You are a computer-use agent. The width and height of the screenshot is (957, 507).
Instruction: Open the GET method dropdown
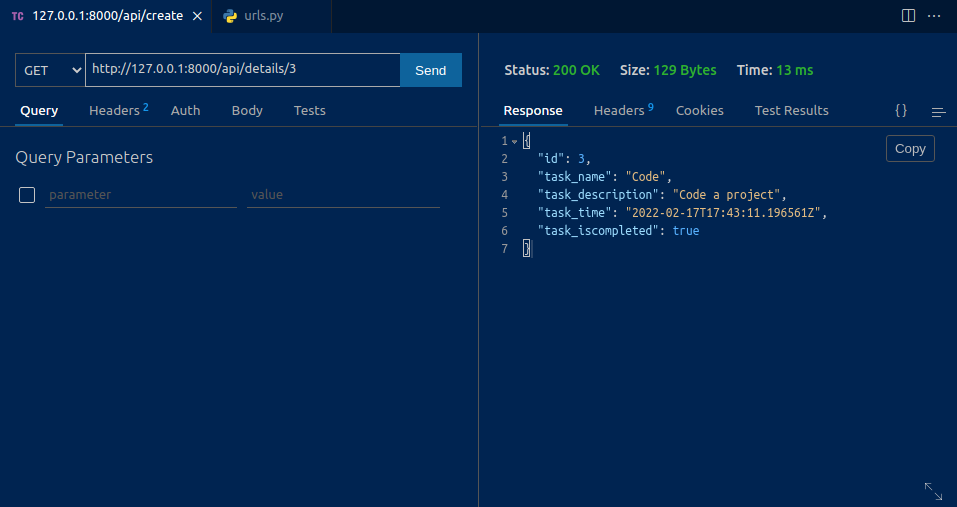pos(50,70)
